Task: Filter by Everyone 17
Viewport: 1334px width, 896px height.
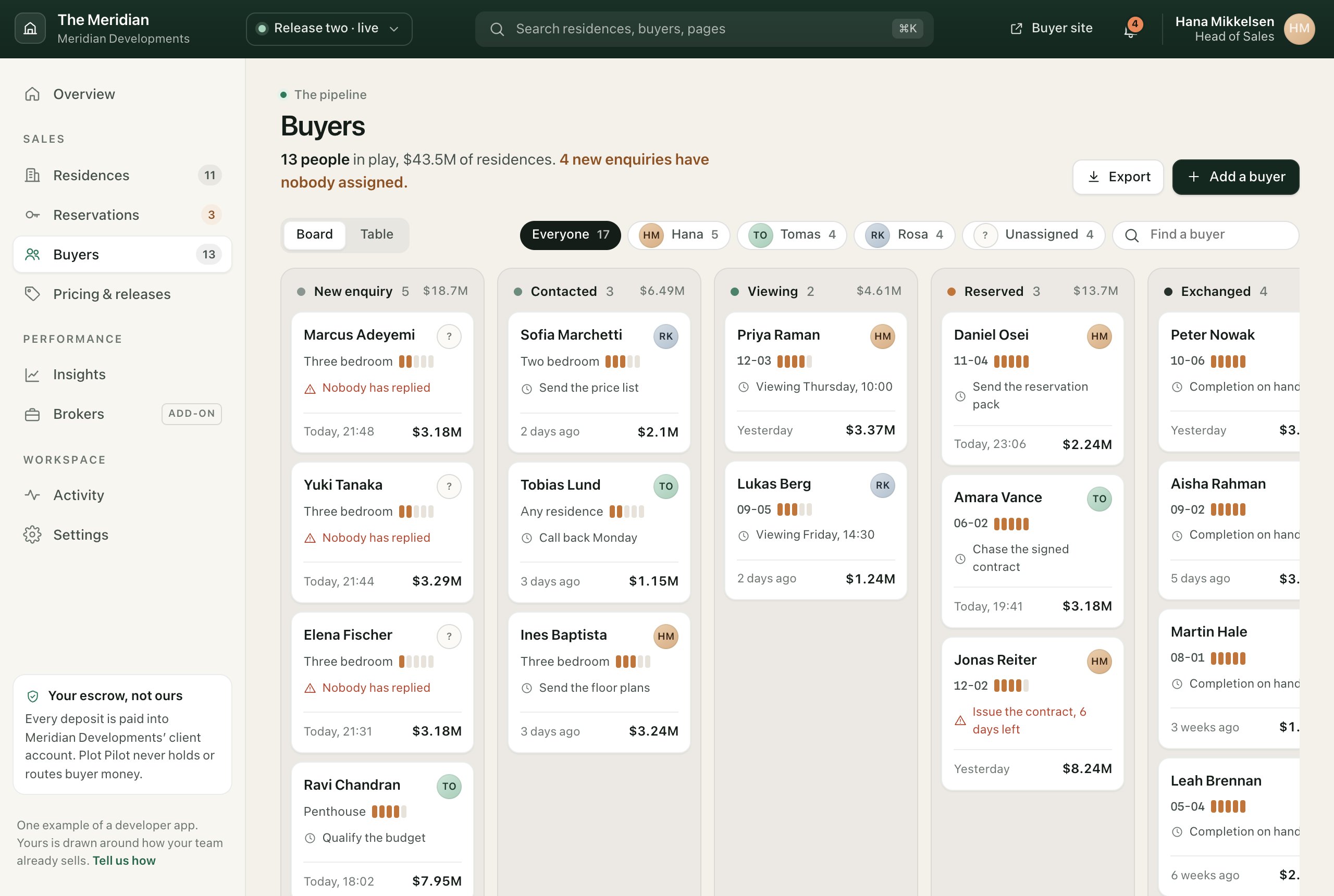Action: [570, 235]
